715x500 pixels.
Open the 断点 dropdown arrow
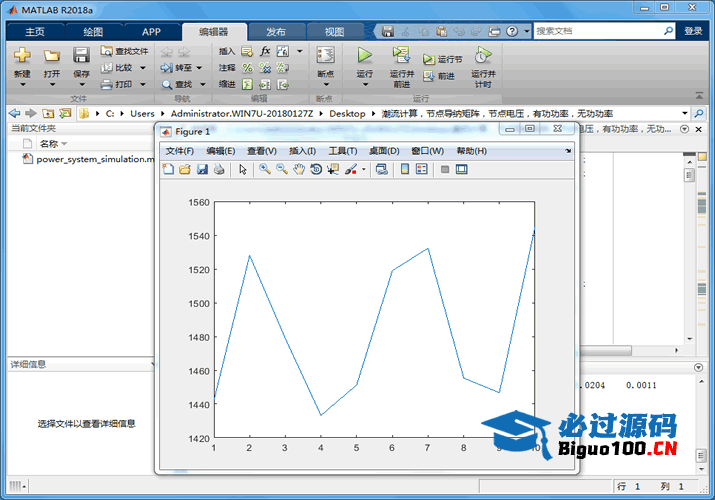(x=326, y=85)
